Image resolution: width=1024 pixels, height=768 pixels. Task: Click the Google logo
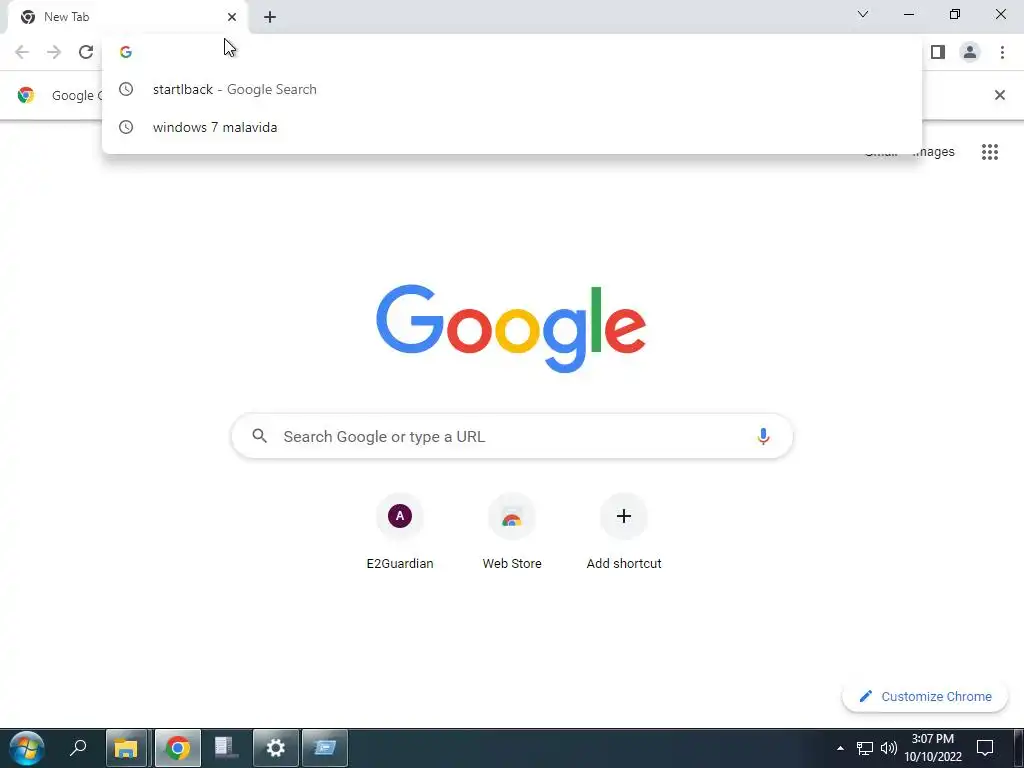pyautogui.click(x=511, y=328)
